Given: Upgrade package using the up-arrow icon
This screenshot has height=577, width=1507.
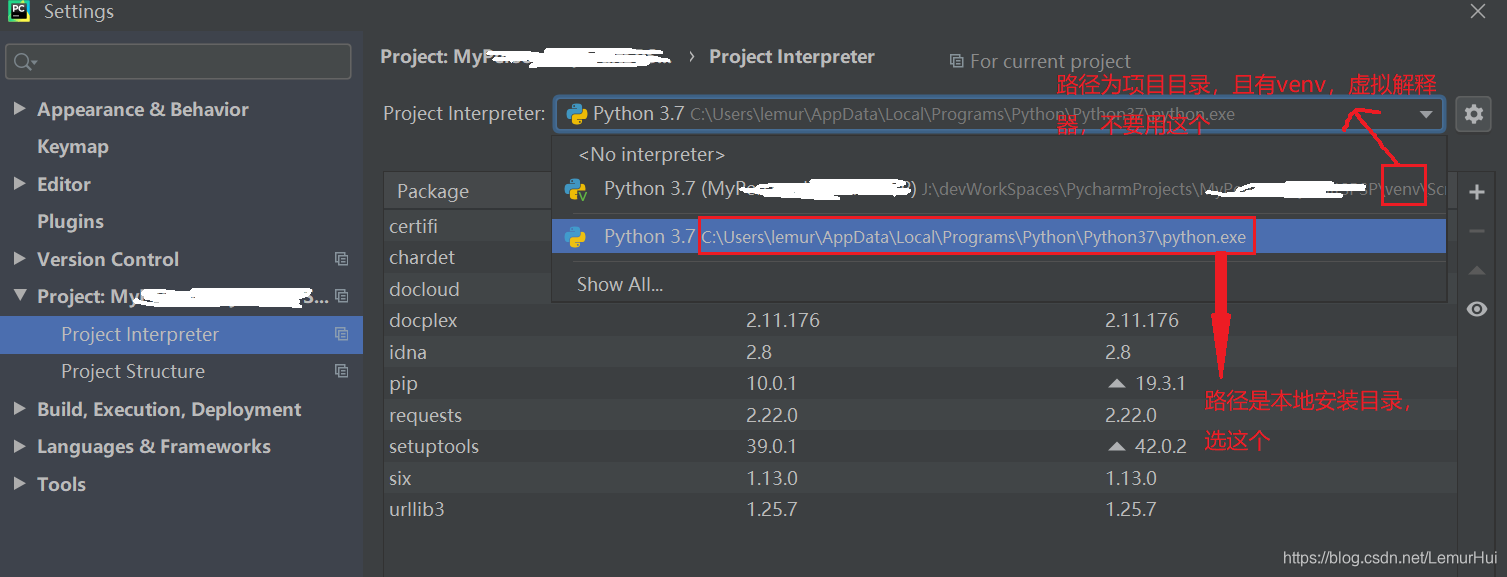Looking at the screenshot, I should [1476, 270].
